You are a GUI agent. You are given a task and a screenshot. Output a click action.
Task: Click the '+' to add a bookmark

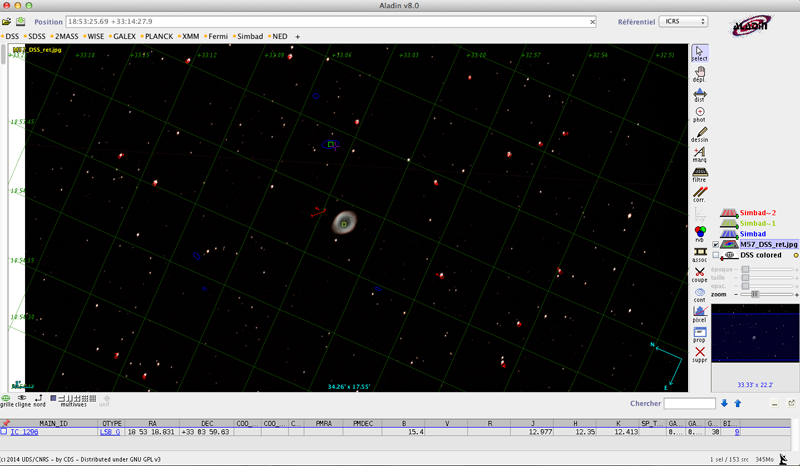297,36
